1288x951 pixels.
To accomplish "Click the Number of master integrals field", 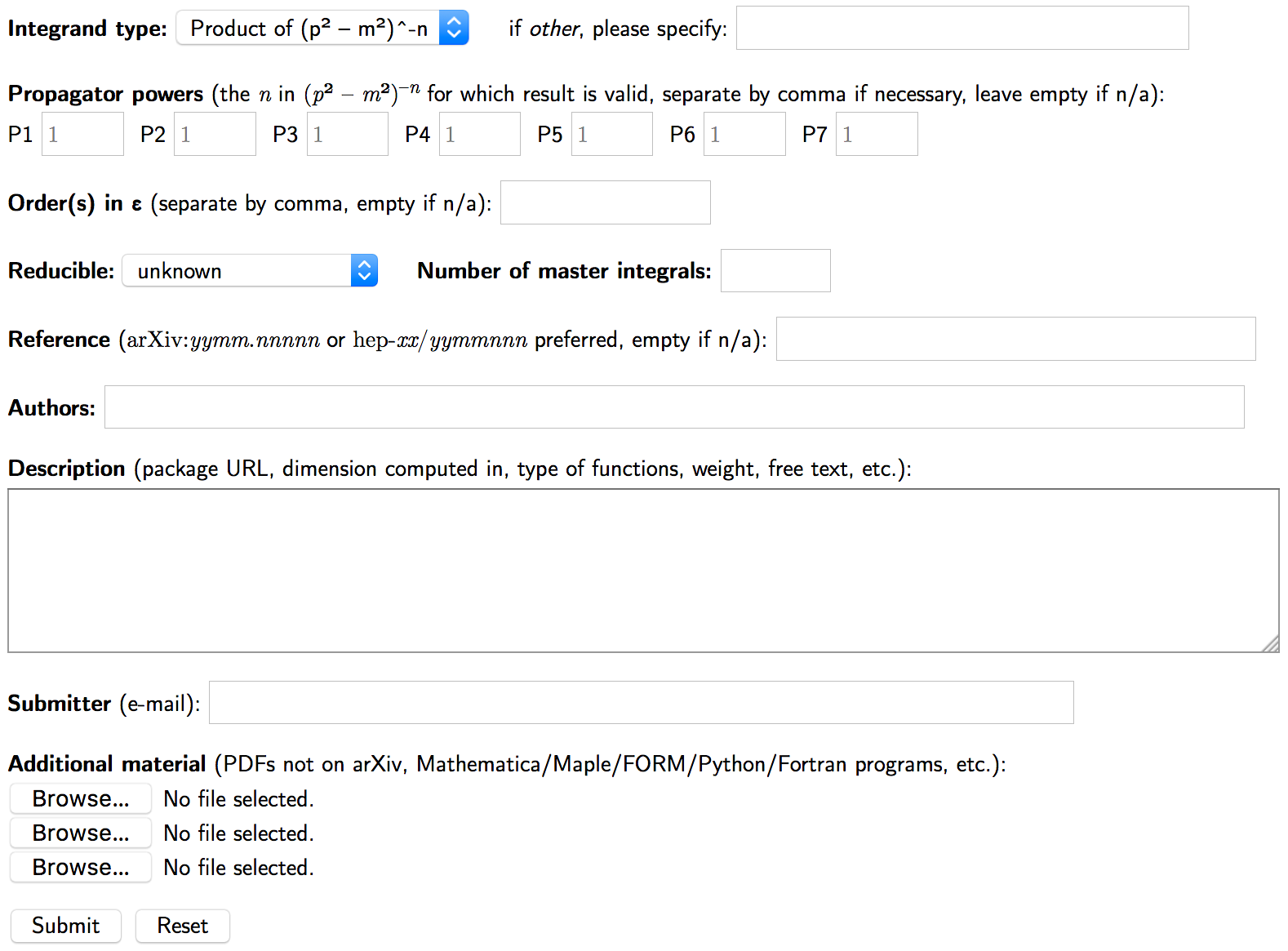I will (x=775, y=271).
